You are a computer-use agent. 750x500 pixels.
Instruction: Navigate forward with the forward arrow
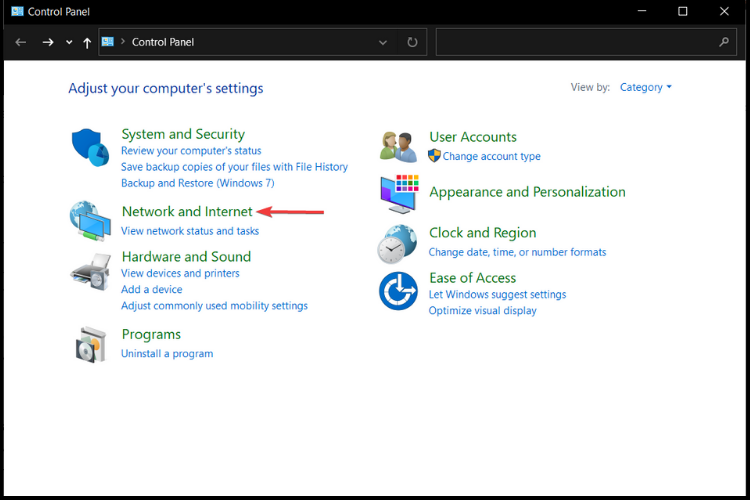47,42
